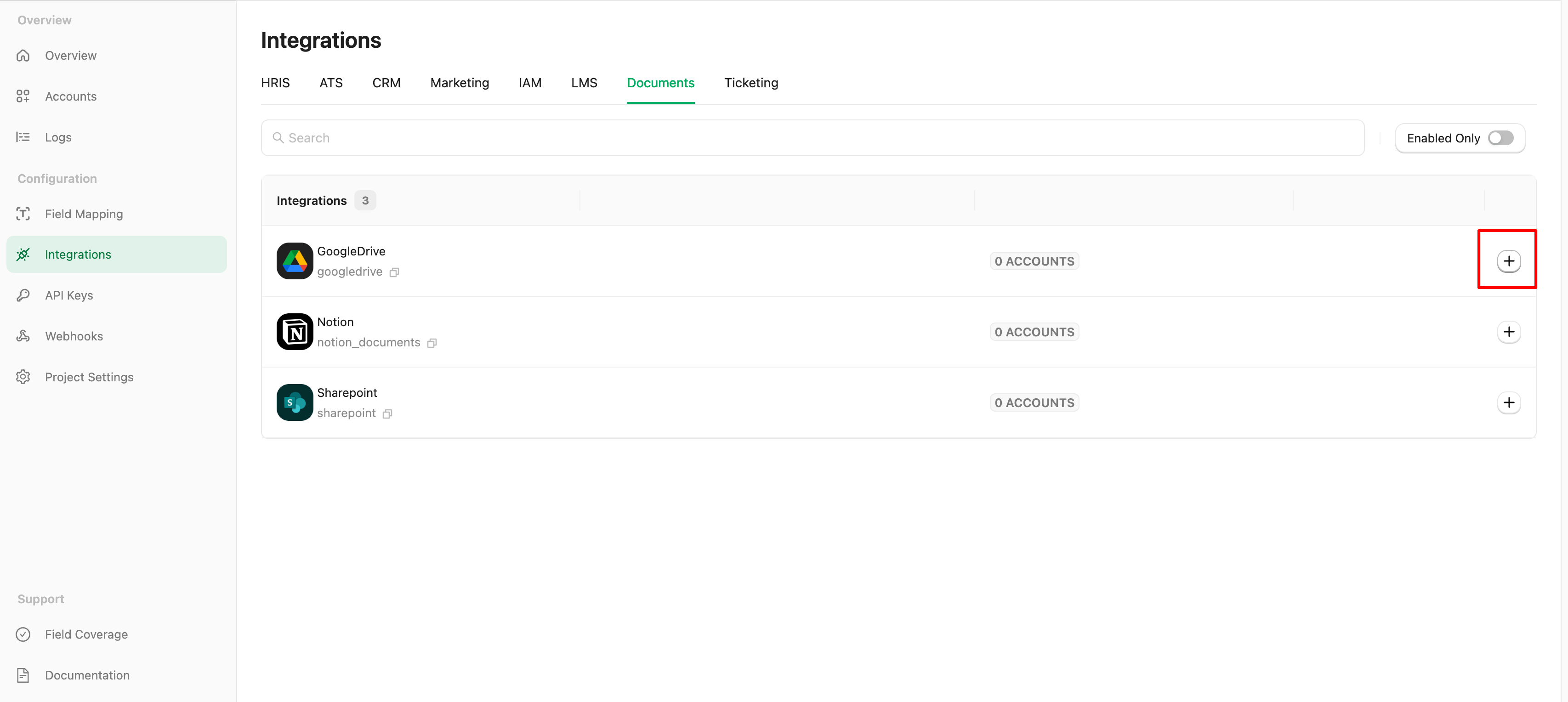Click the Project Settings gear icon
1568x702 pixels.
pos(23,377)
